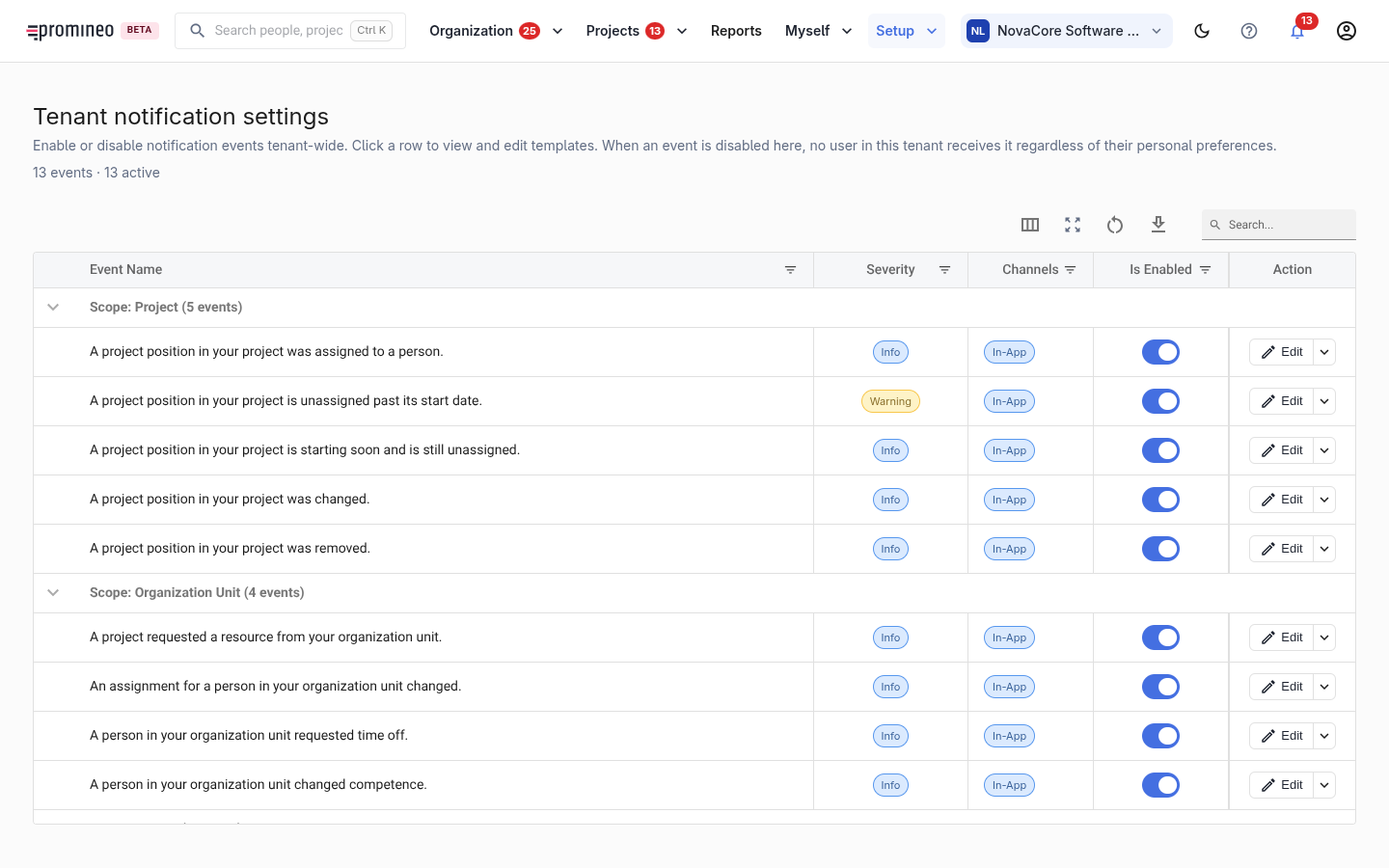Viewport: 1389px width, 868px height.
Task: Disable 'changed competence' event toggle
Action: [x=1160, y=785]
